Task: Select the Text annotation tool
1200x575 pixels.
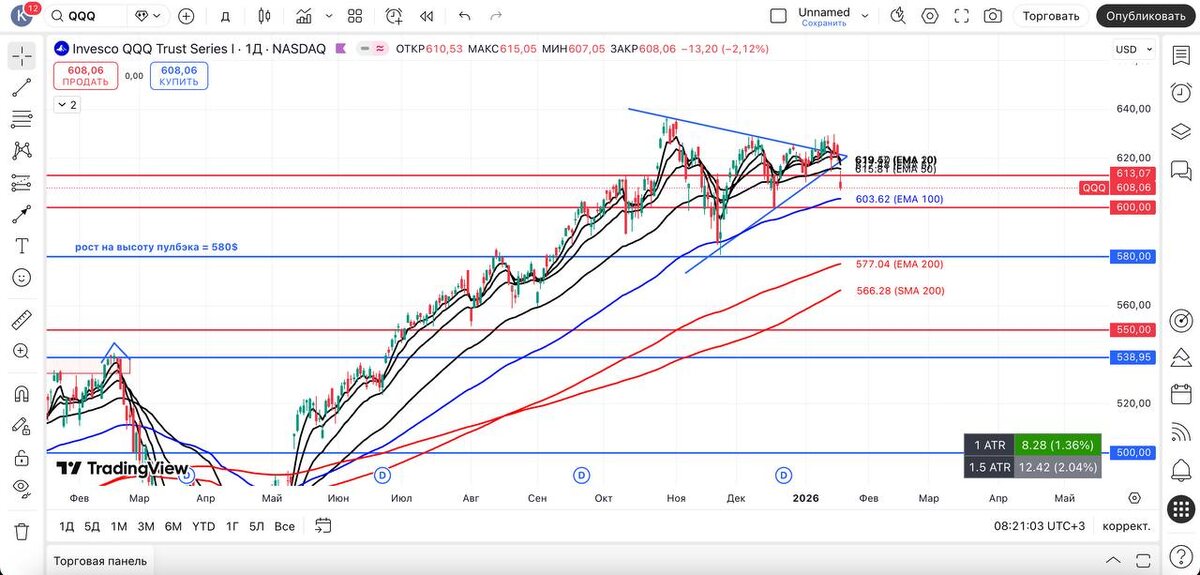Action: (x=21, y=246)
